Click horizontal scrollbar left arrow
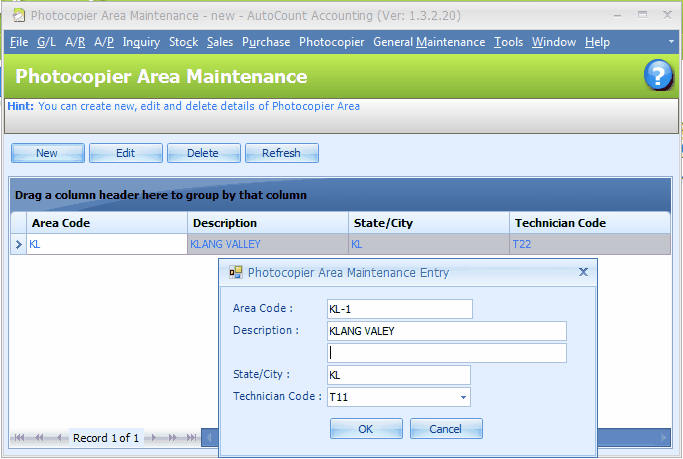The image size is (683, 459). [209, 438]
